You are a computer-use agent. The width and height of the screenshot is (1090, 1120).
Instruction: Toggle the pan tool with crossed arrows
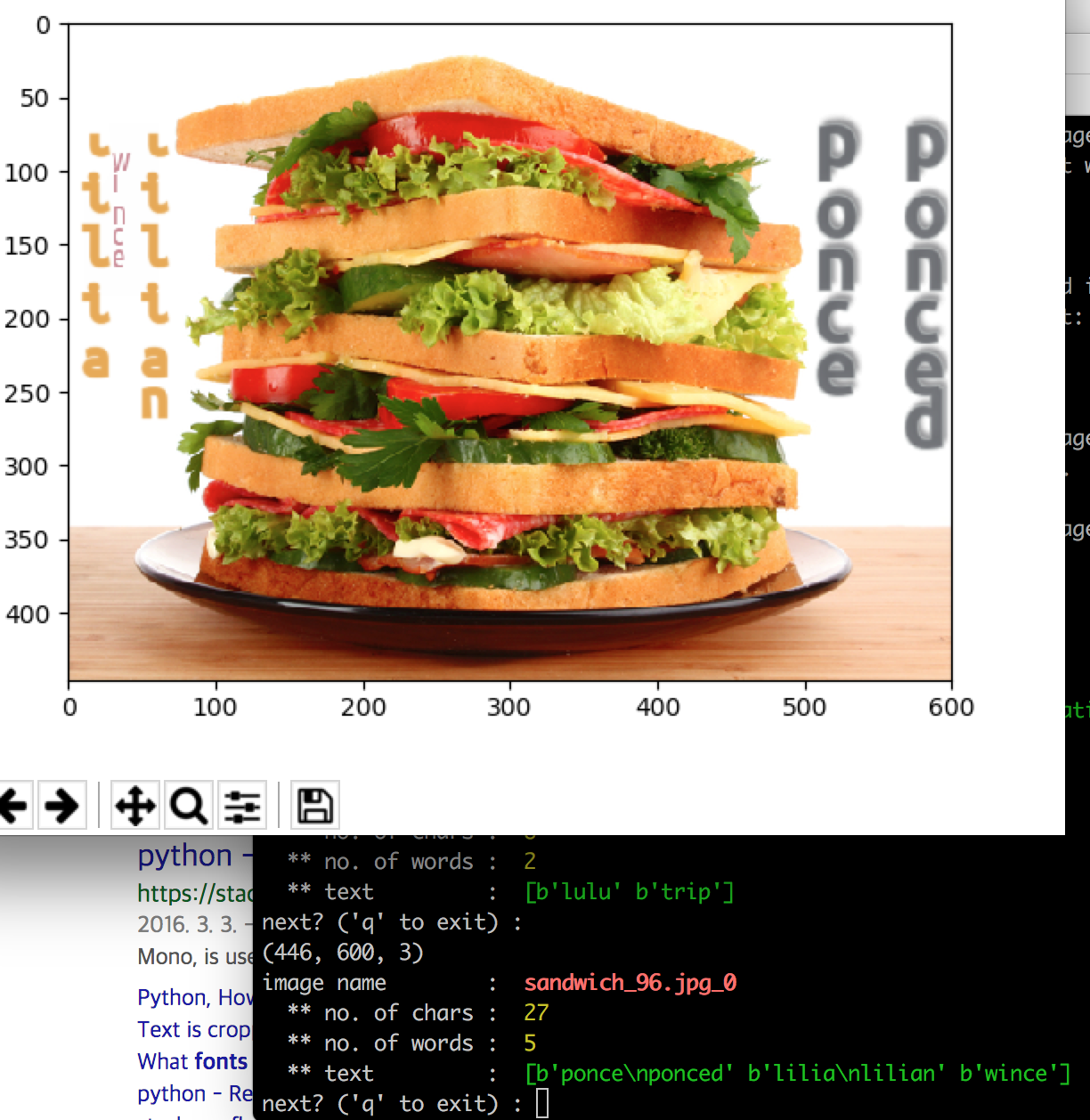click(135, 804)
